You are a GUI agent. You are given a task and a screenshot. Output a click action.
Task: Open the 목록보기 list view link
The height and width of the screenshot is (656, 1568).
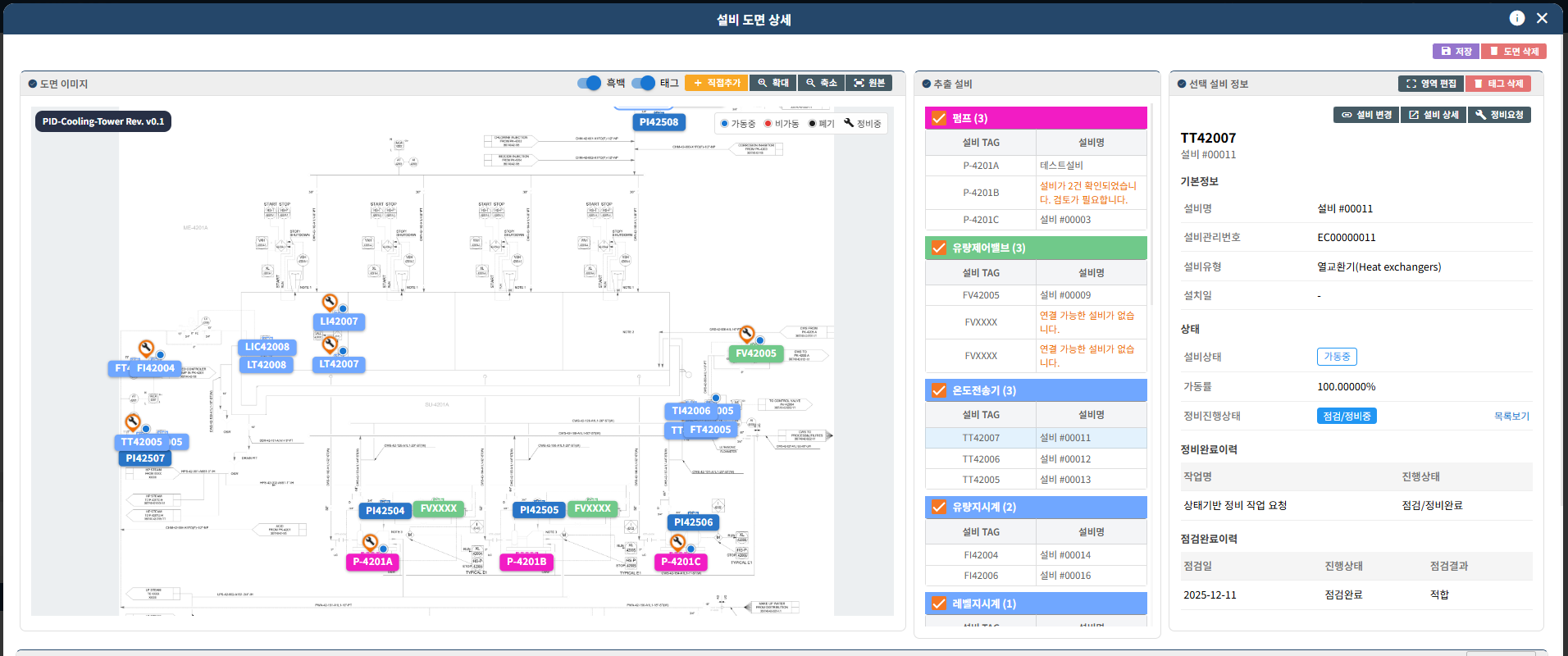[1511, 417]
